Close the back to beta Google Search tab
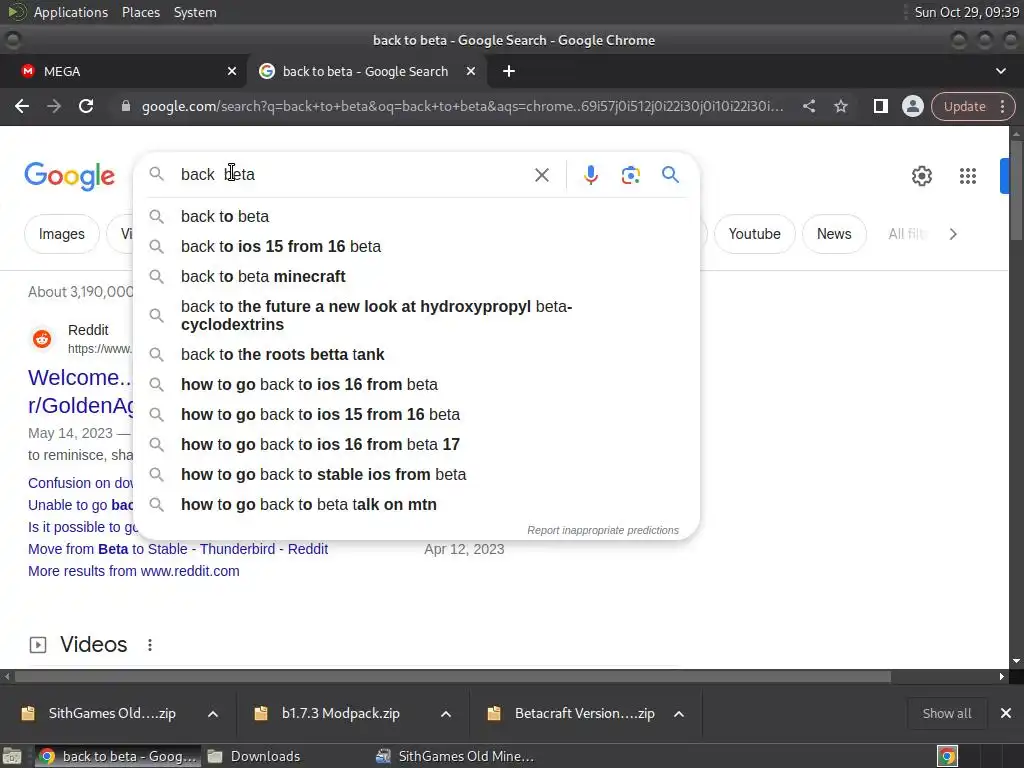The image size is (1024, 768). 471,71
